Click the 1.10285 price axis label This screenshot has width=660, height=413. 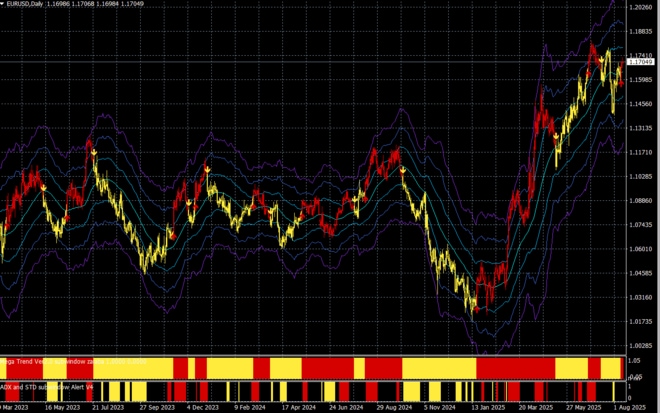coord(641,177)
